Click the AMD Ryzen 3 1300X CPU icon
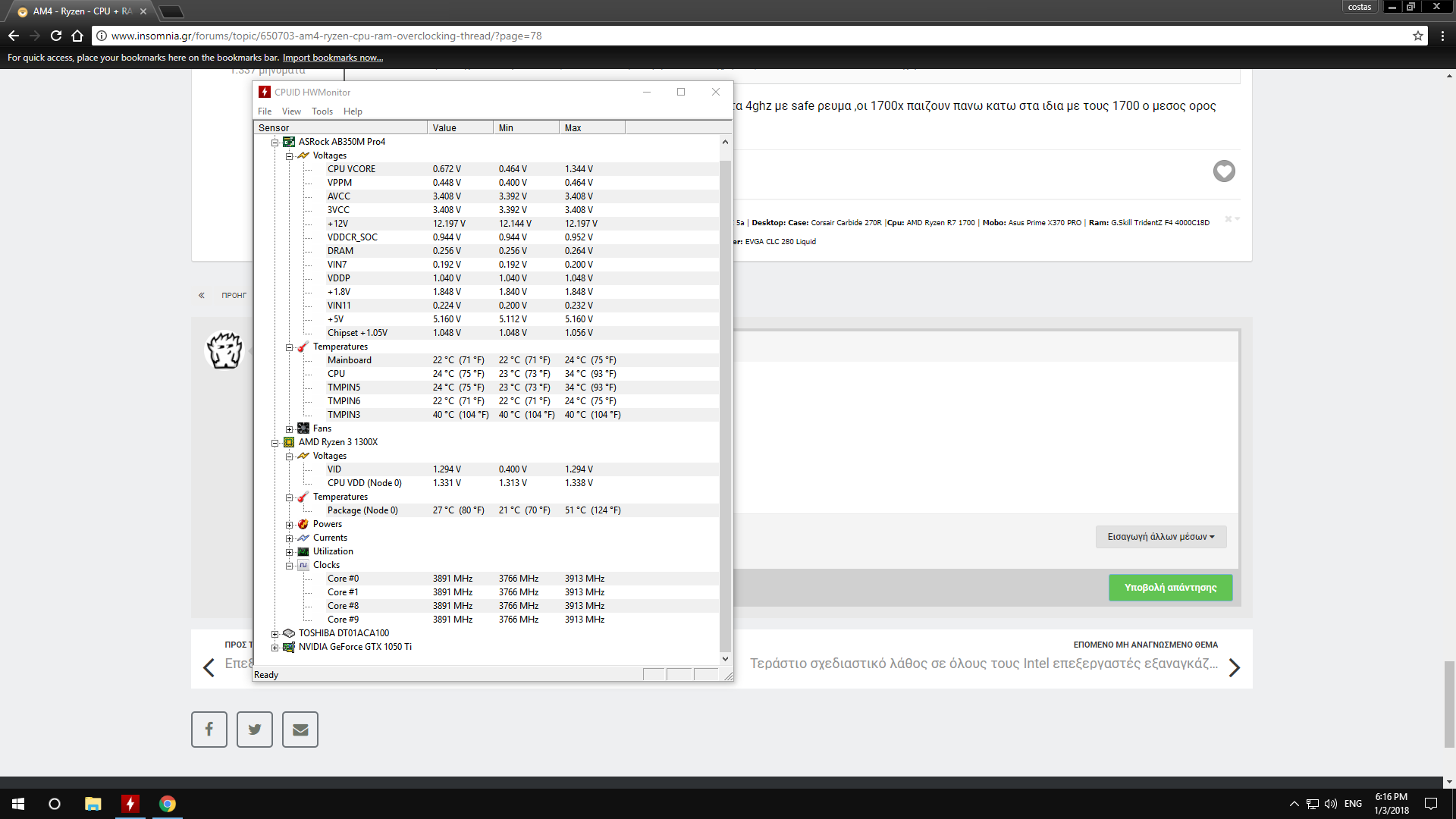The height and width of the screenshot is (819, 1456). (x=289, y=442)
